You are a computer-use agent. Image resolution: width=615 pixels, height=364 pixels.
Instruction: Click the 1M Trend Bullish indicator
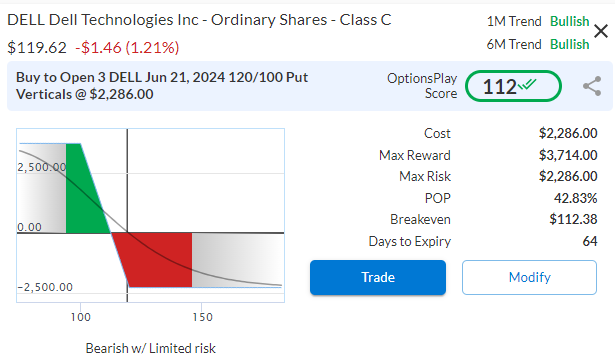pos(538,21)
